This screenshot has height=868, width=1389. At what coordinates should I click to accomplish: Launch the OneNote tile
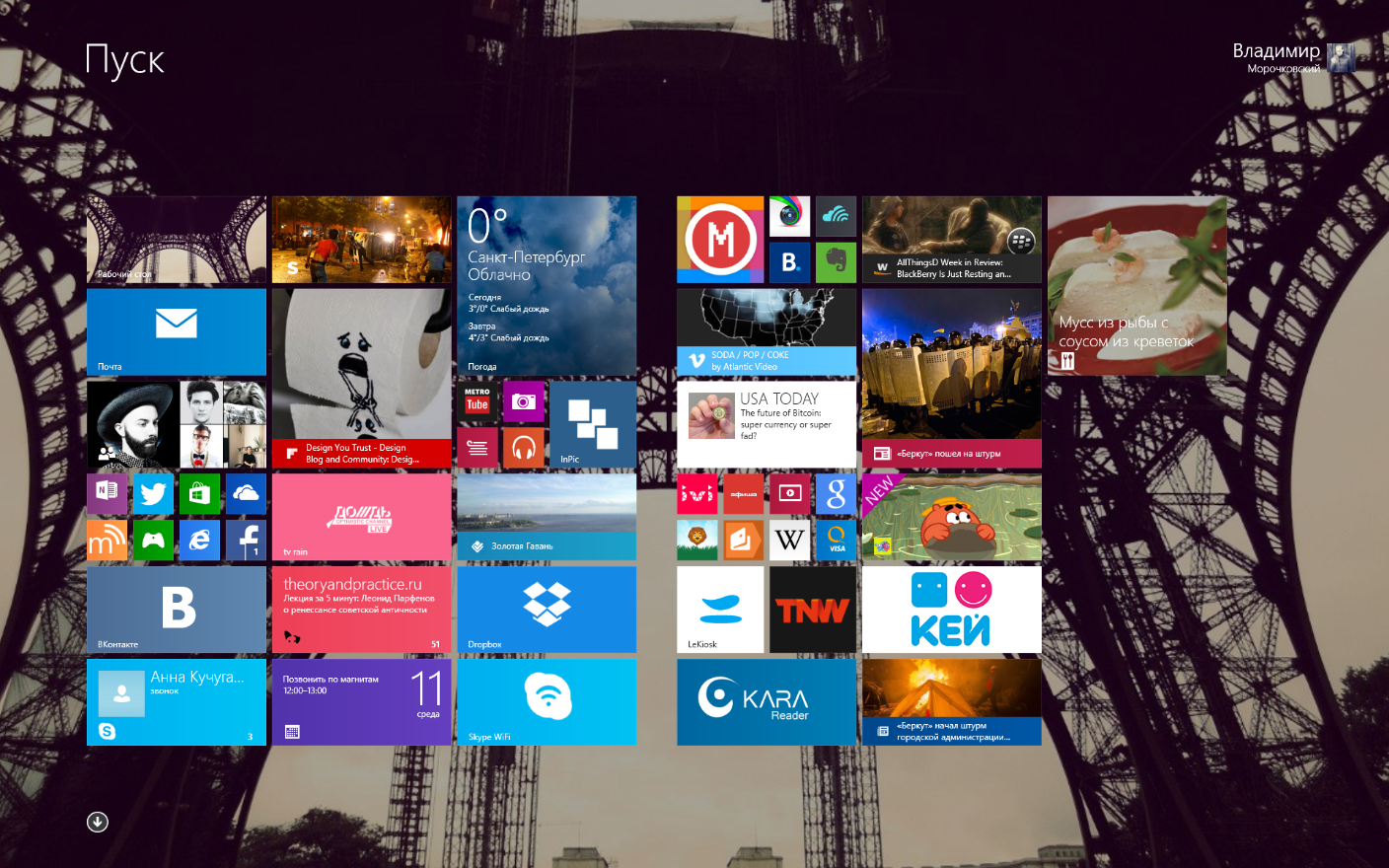(x=107, y=494)
